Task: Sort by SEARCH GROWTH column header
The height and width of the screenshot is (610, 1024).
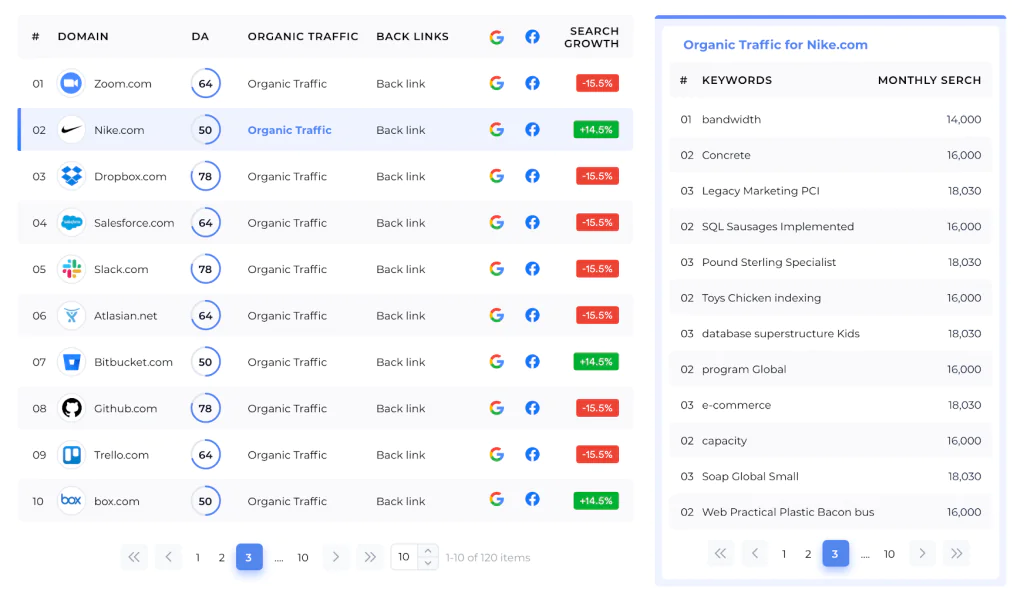Action: pos(591,37)
